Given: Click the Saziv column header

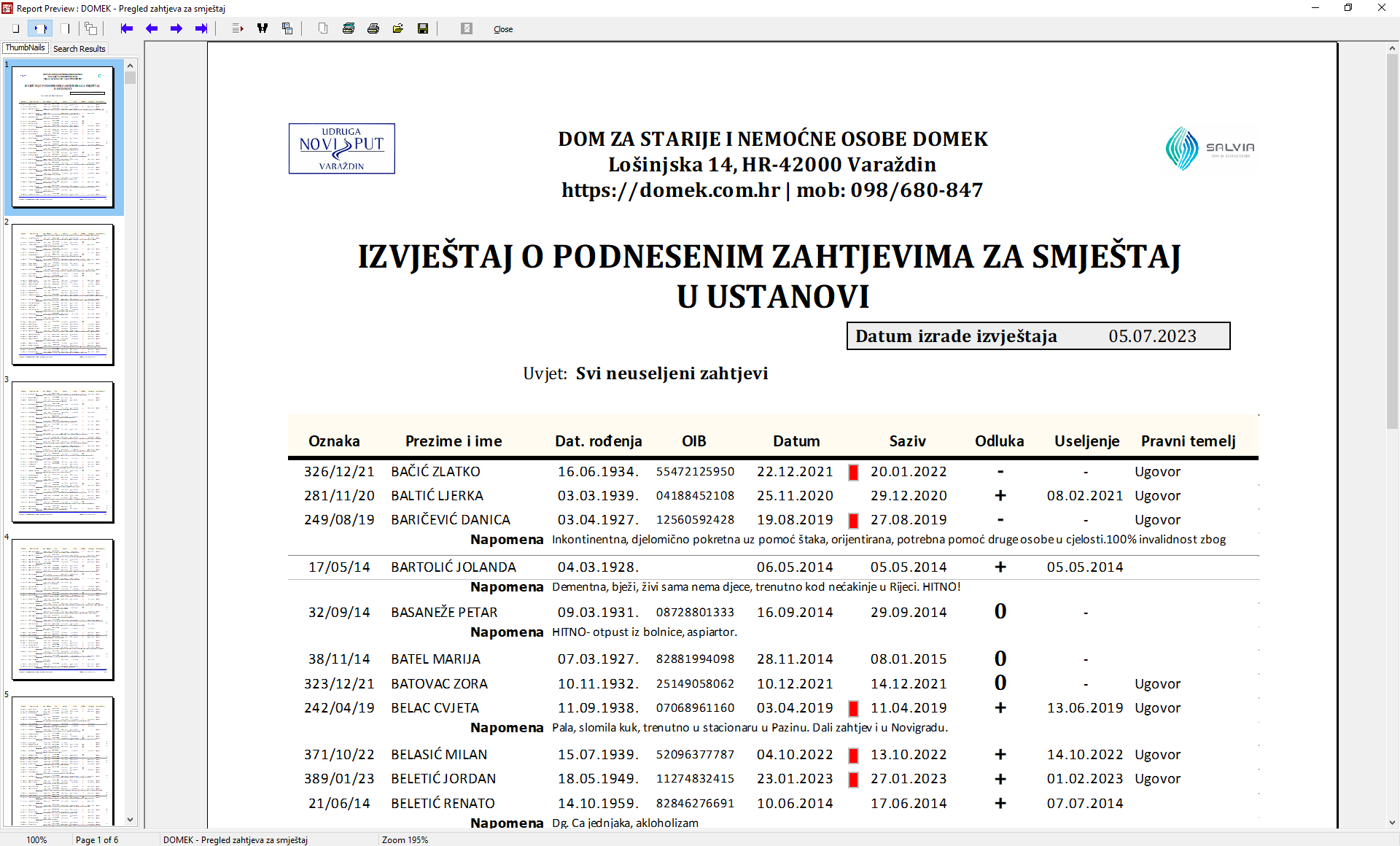Looking at the screenshot, I should [907, 441].
